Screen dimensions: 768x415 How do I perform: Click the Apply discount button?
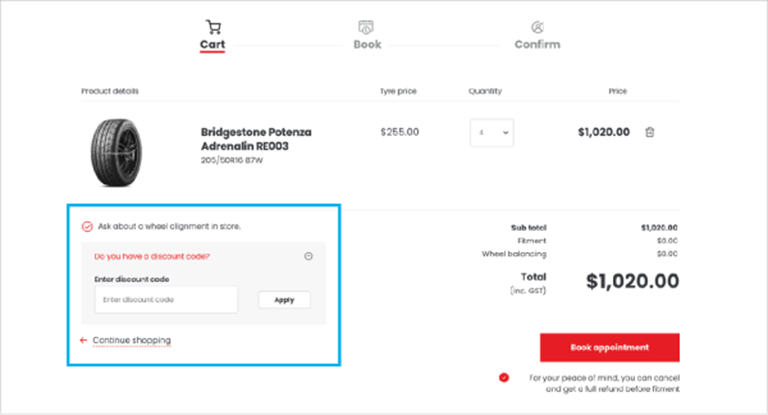click(284, 300)
